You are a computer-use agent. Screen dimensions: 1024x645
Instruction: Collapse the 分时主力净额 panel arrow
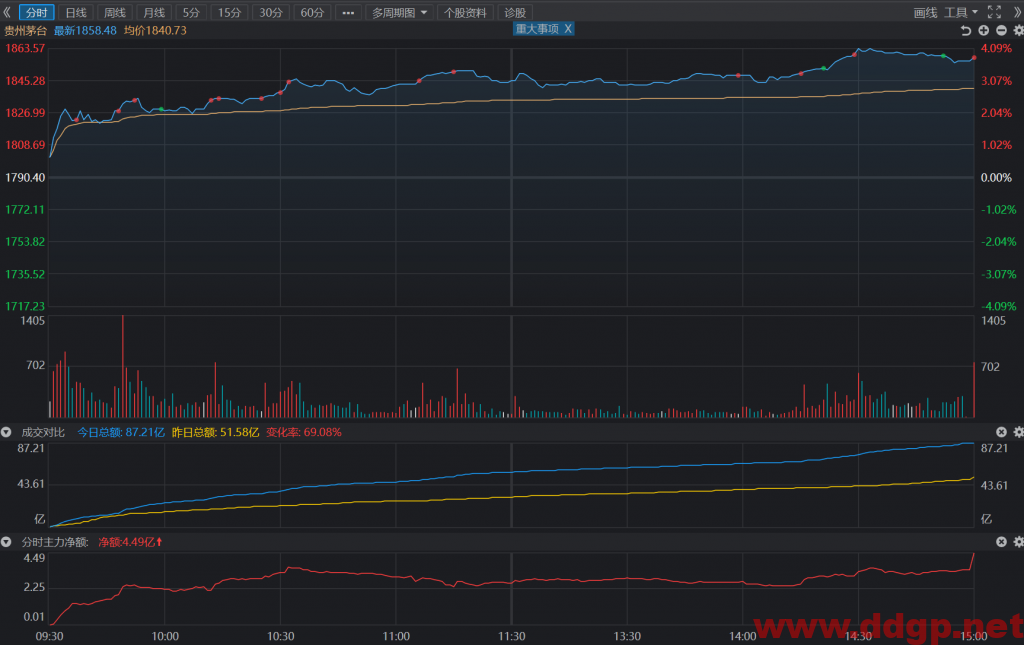click(x=7, y=542)
